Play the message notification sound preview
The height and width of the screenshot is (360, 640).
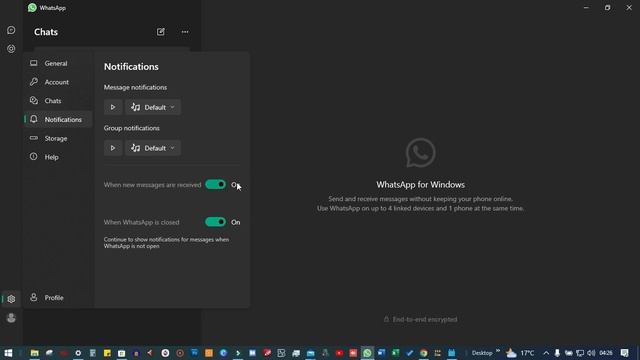[x=113, y=107]
